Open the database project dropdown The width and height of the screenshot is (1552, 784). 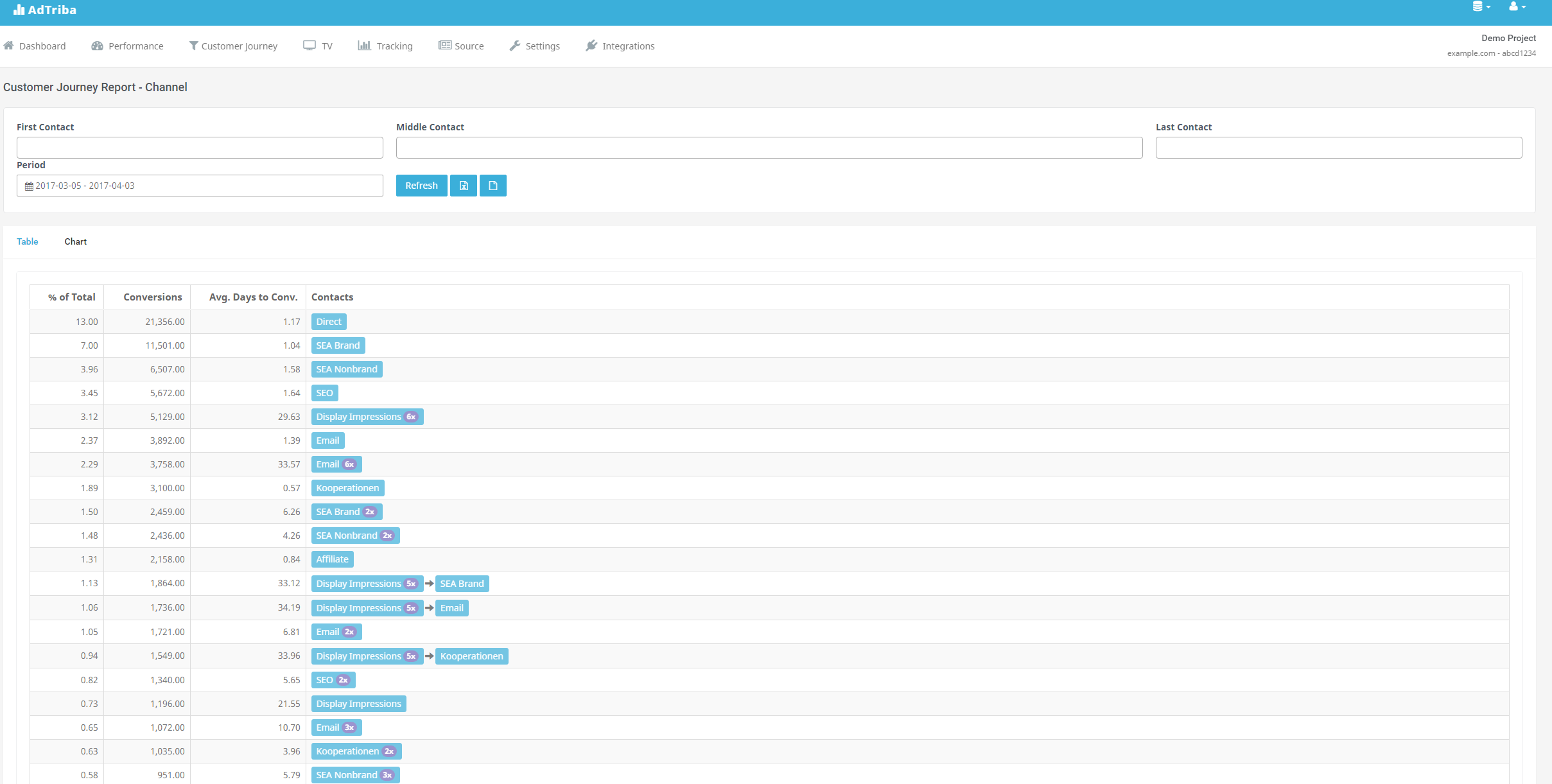click(x=1481, y=7)
